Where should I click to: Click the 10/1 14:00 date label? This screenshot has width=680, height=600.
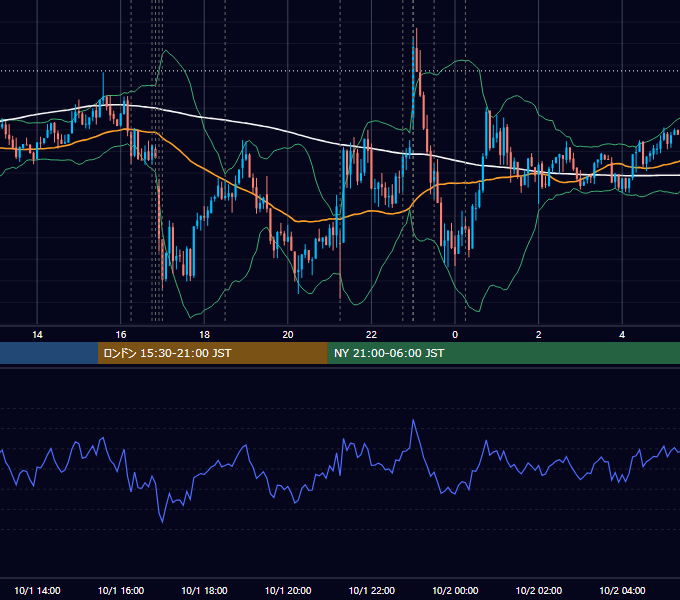37,590
